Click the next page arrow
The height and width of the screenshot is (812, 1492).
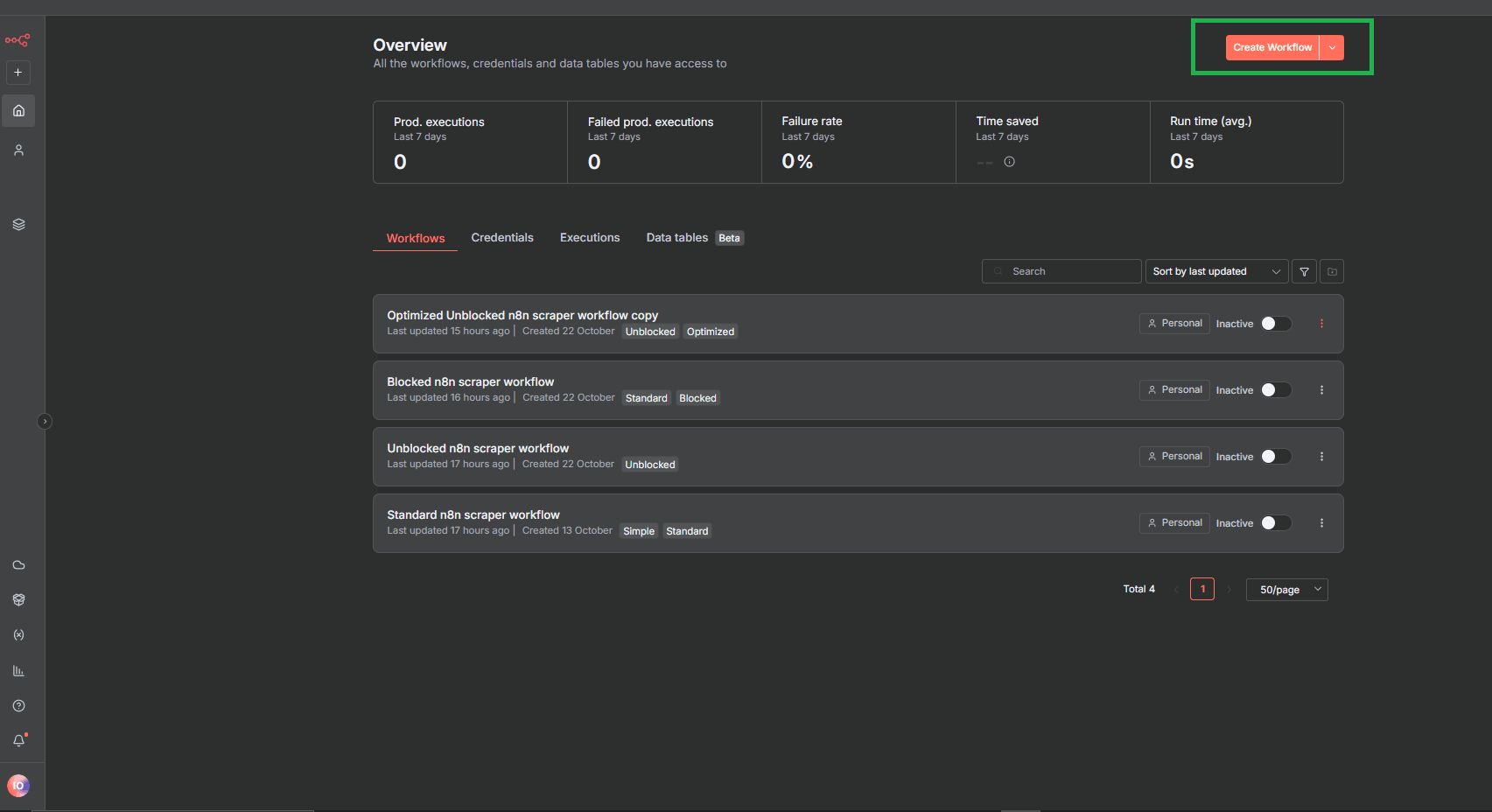click(1229, 590)
